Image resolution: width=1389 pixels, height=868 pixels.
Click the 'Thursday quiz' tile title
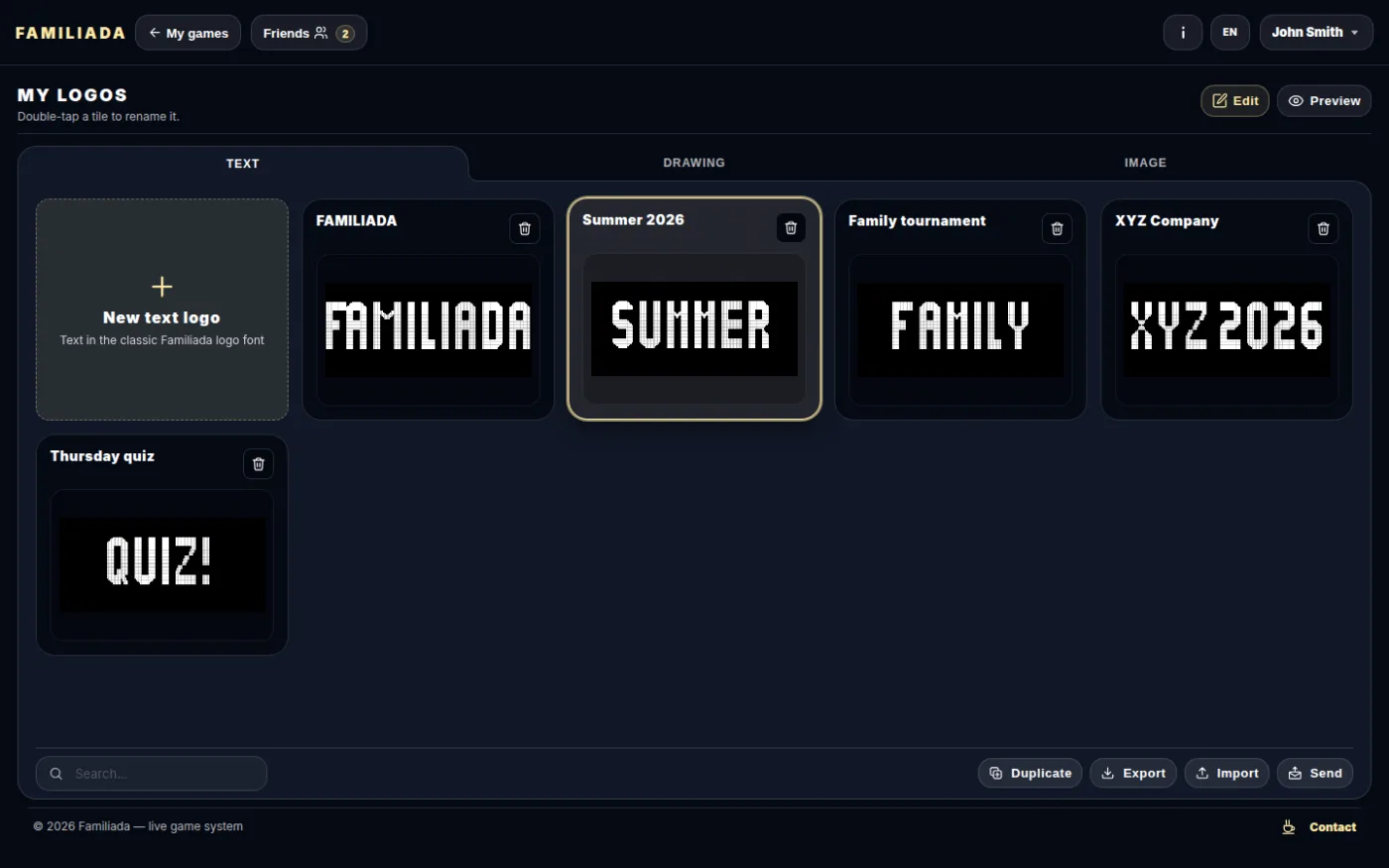(102, 456)
